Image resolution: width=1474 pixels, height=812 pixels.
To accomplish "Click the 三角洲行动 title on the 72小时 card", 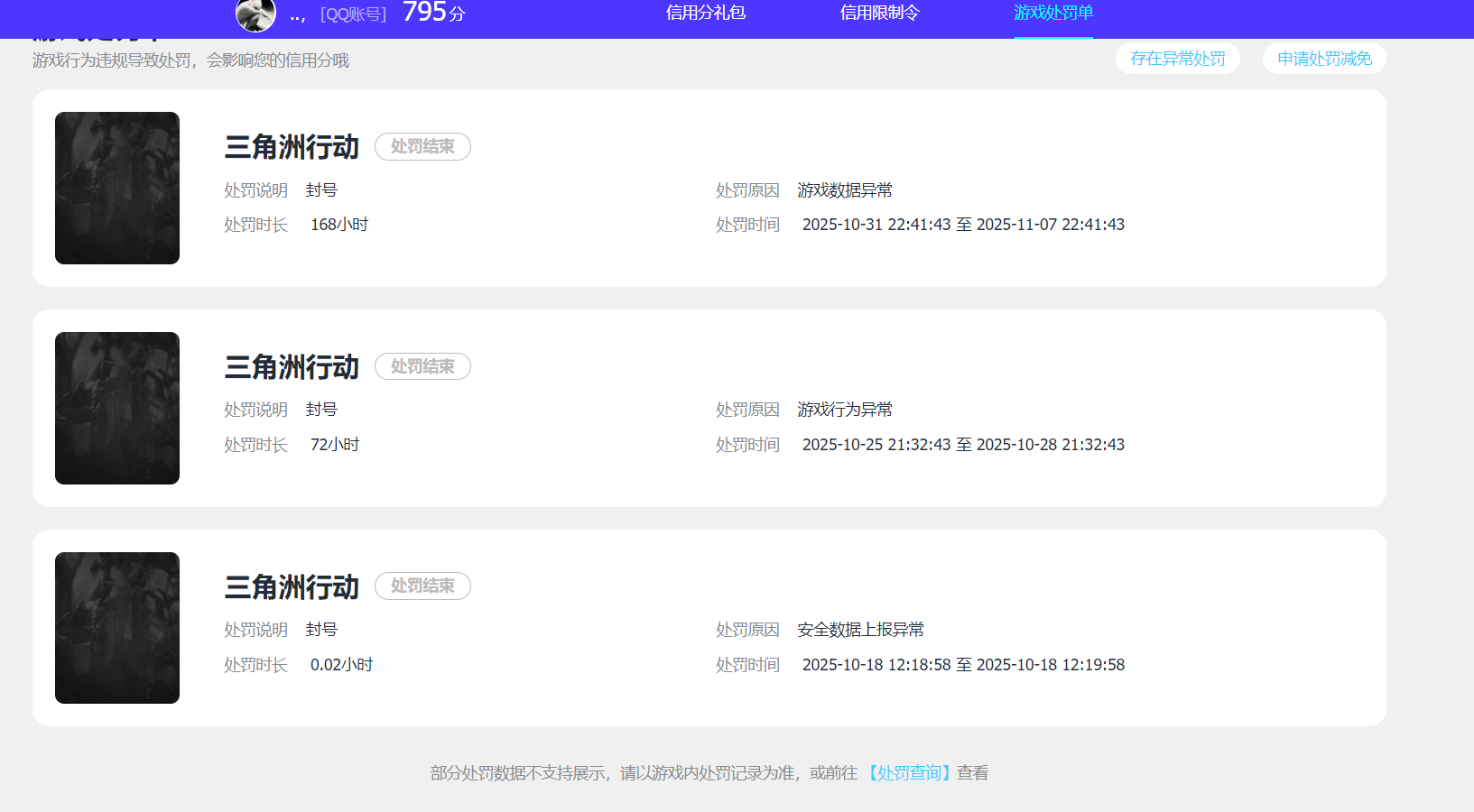I will tap(292, 367).
